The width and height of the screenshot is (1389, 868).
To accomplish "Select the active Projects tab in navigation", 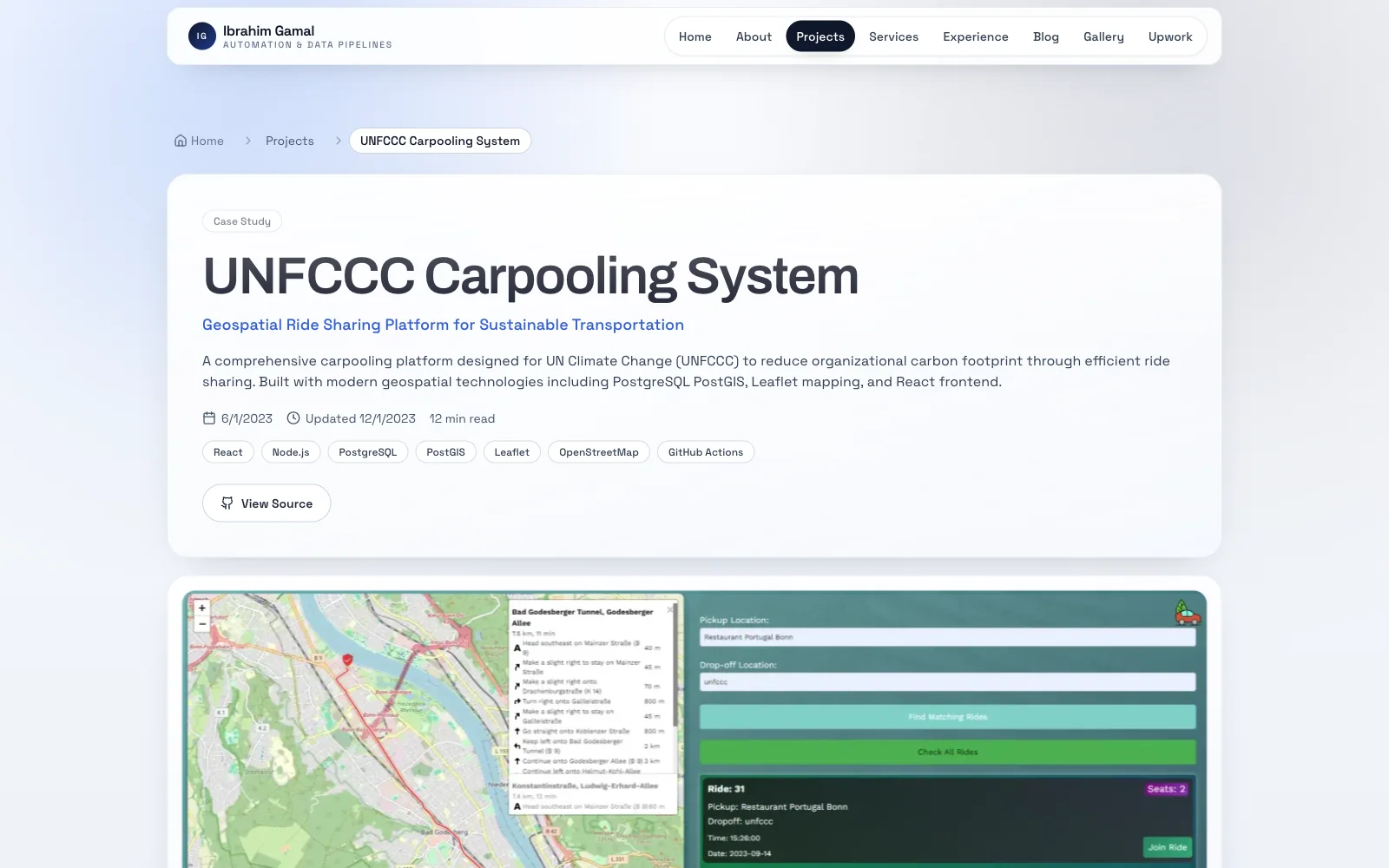I will coord(820,36).
